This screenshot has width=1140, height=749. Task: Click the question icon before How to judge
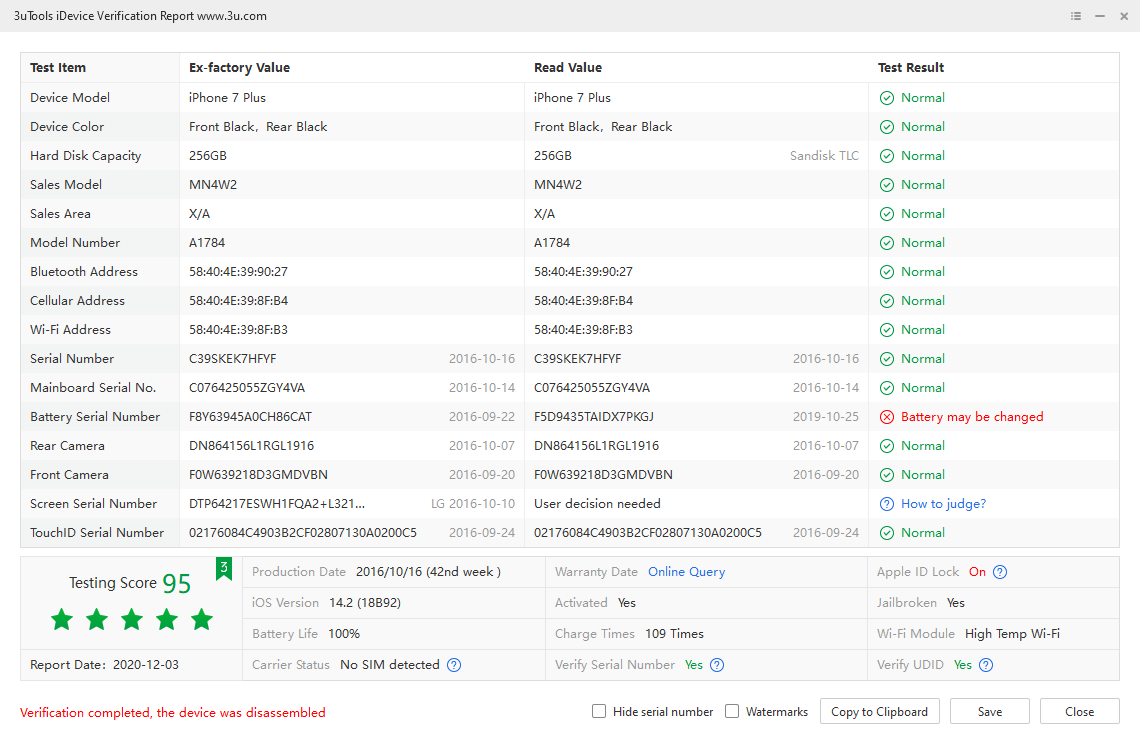point(887,504)
